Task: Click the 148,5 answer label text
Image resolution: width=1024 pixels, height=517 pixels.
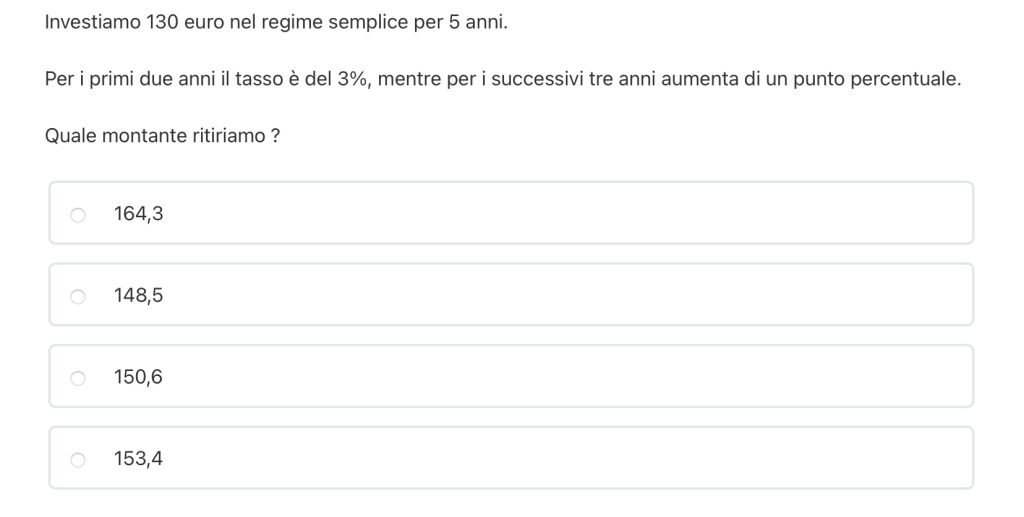Action: coord(139,295)
